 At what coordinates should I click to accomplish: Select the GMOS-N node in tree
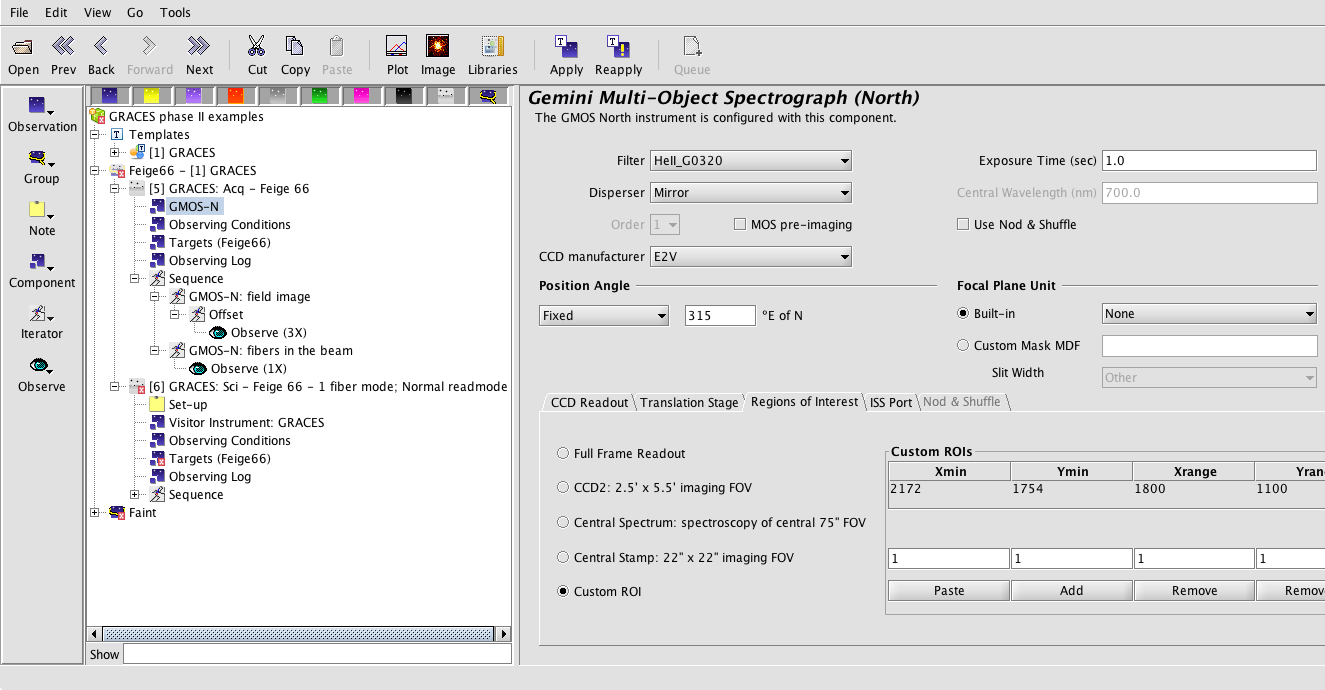click(x=195, y=206)
